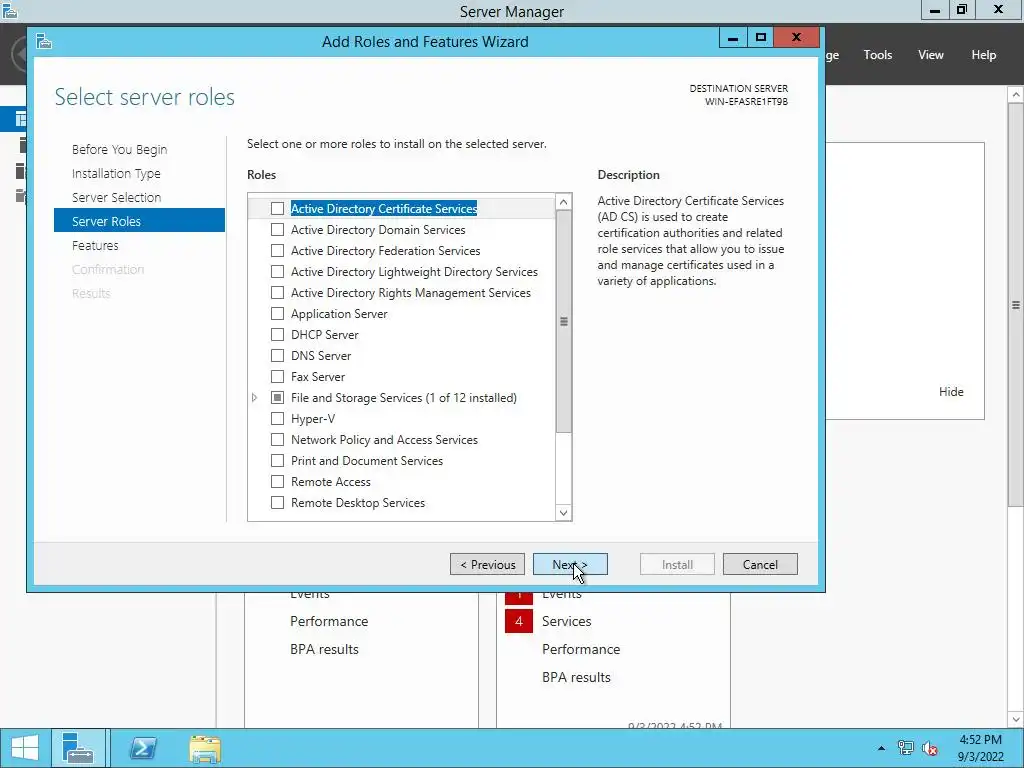Screen dimensions: 1024x768
Task: Check the Remote Access role
Action: pos(278,481)
